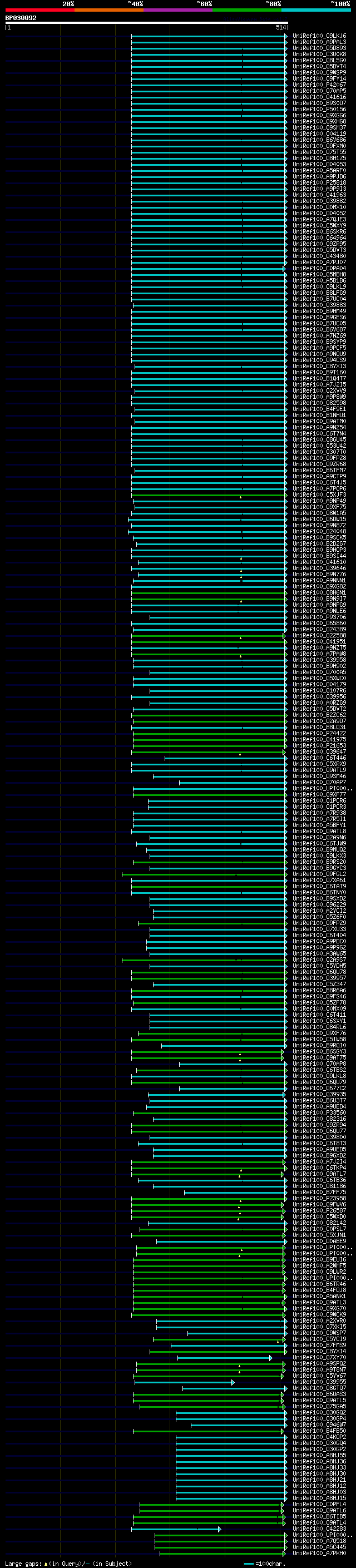The width and height of the screenshot is (356, 1568).
Task: Select hit label UniRef100_A5ARF0
Action: pyautogui.click(x=319, y=170)
